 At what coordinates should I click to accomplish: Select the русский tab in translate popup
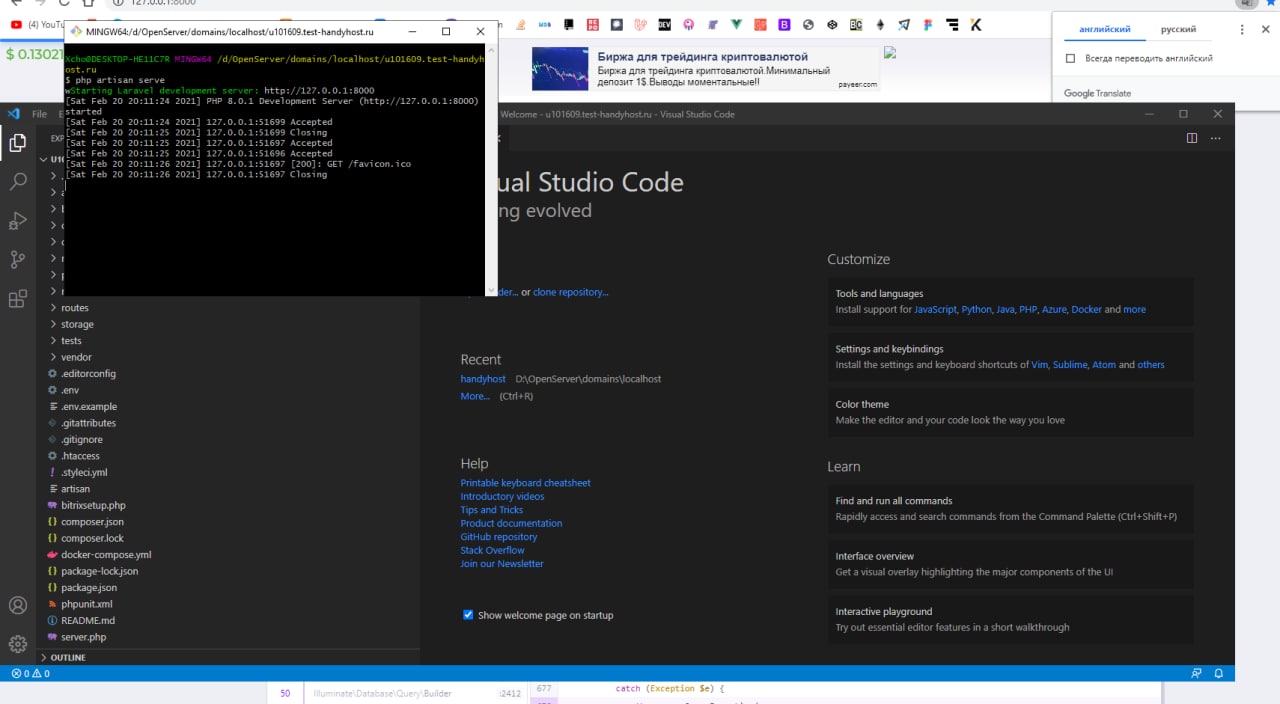[1178, 30]
